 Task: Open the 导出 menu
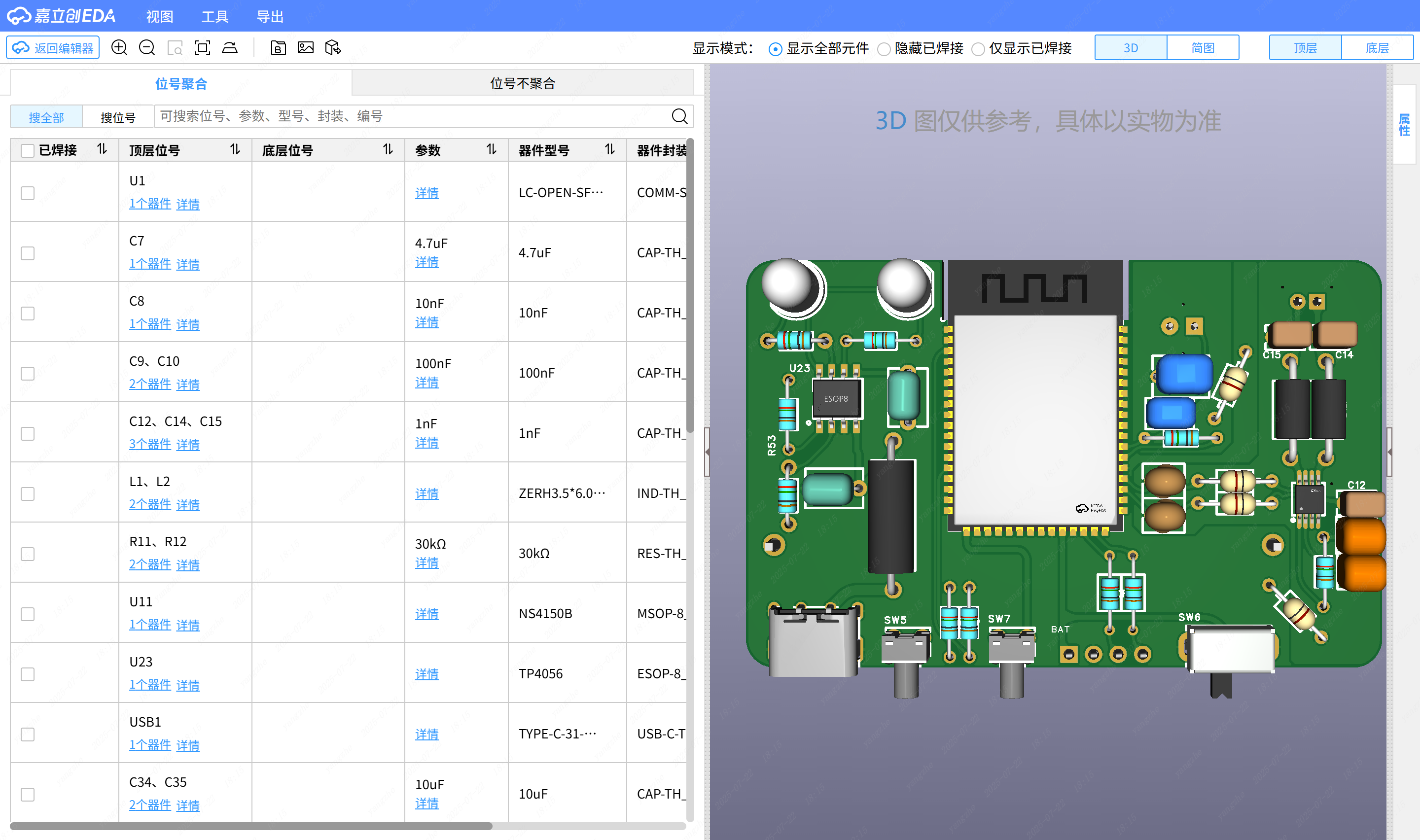(x=270, y=16)
